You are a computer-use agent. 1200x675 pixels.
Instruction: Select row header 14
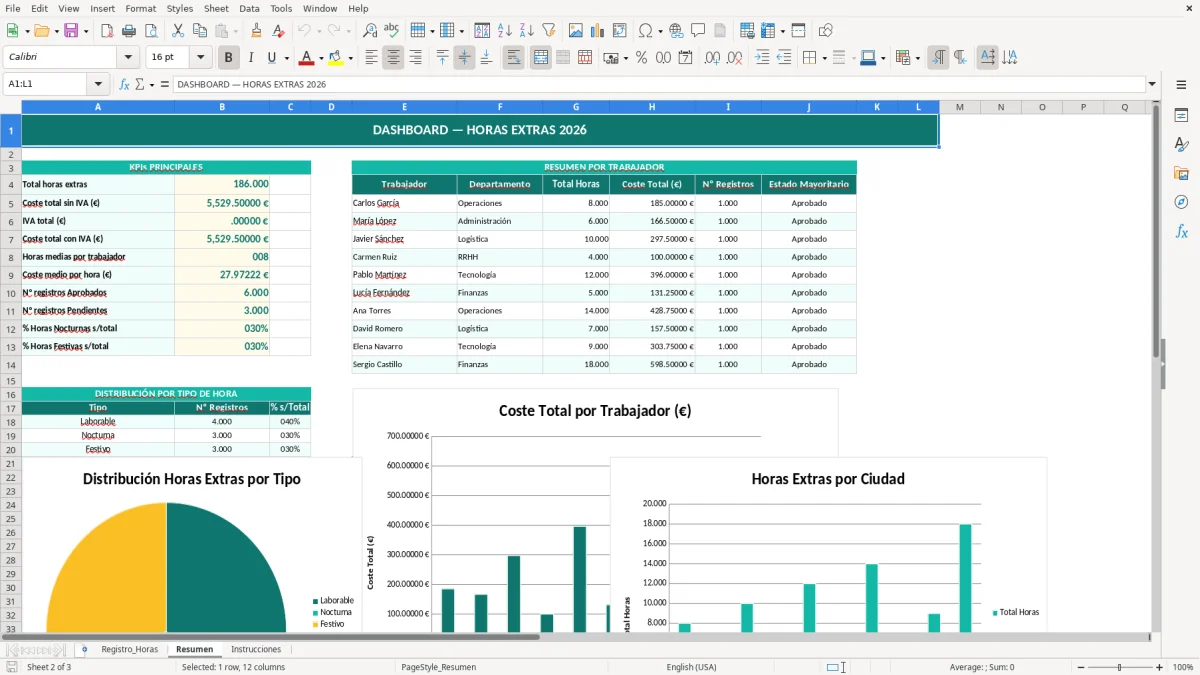point(11,365)
